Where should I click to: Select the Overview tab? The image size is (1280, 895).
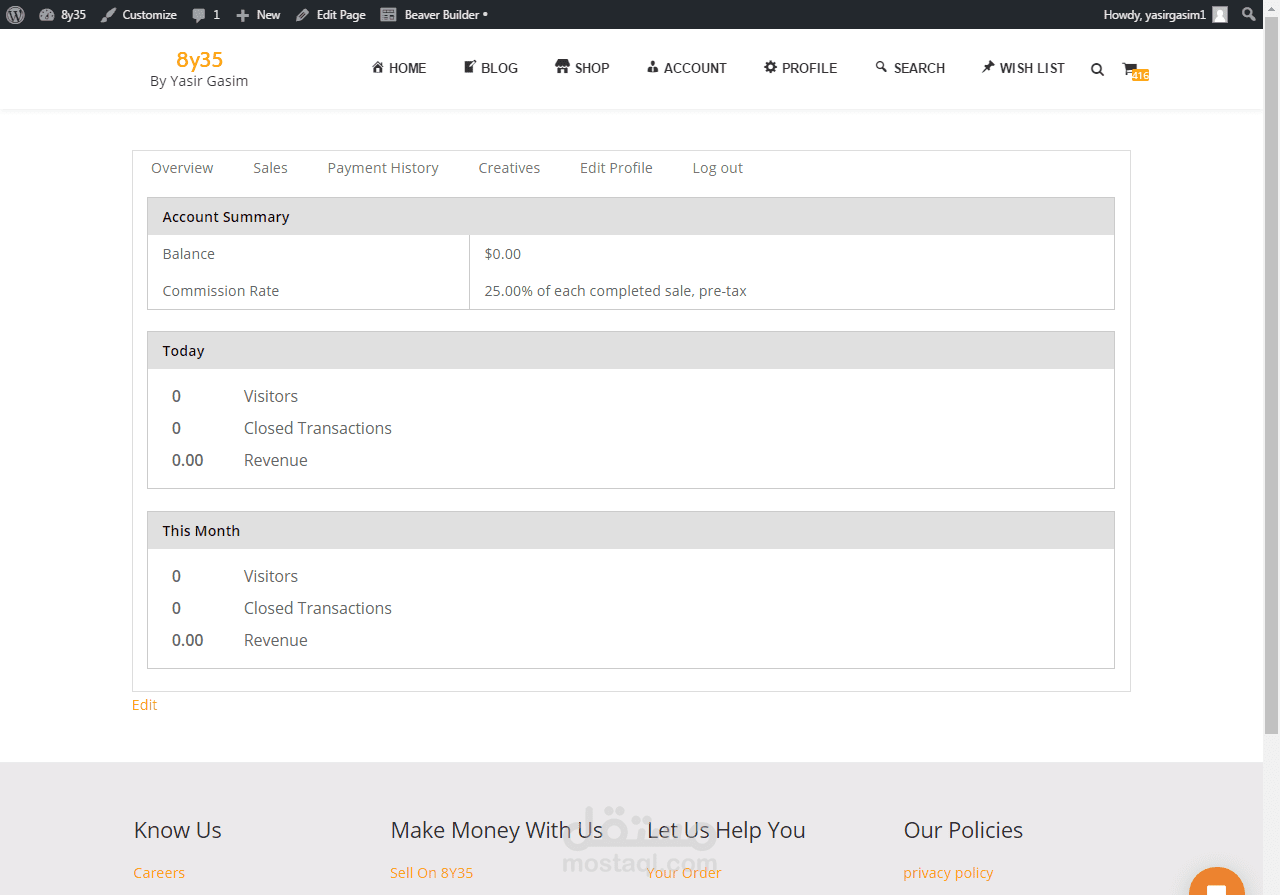(x=182, y=168)
